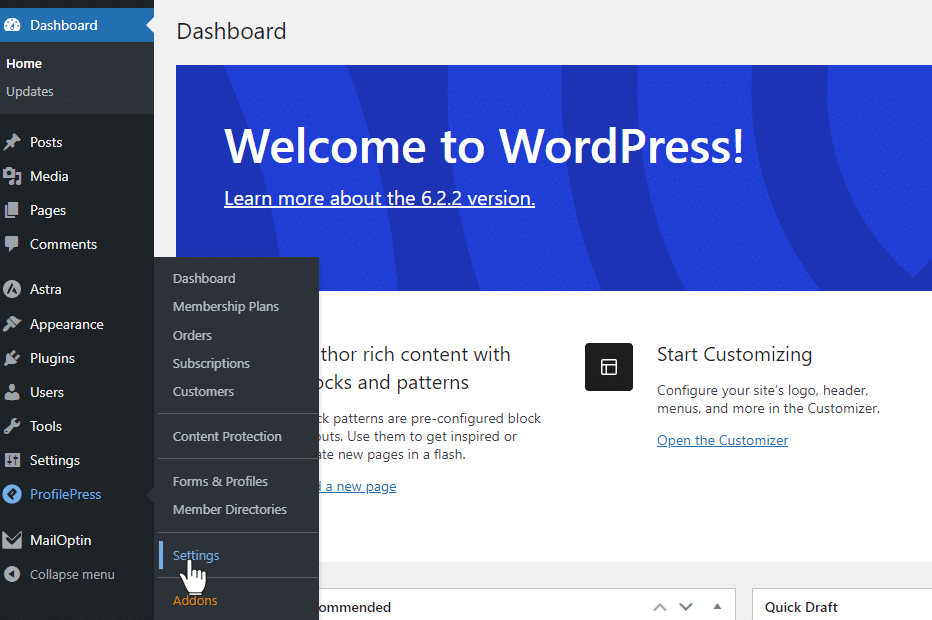Open the Updates submenu item

[30, 92]
